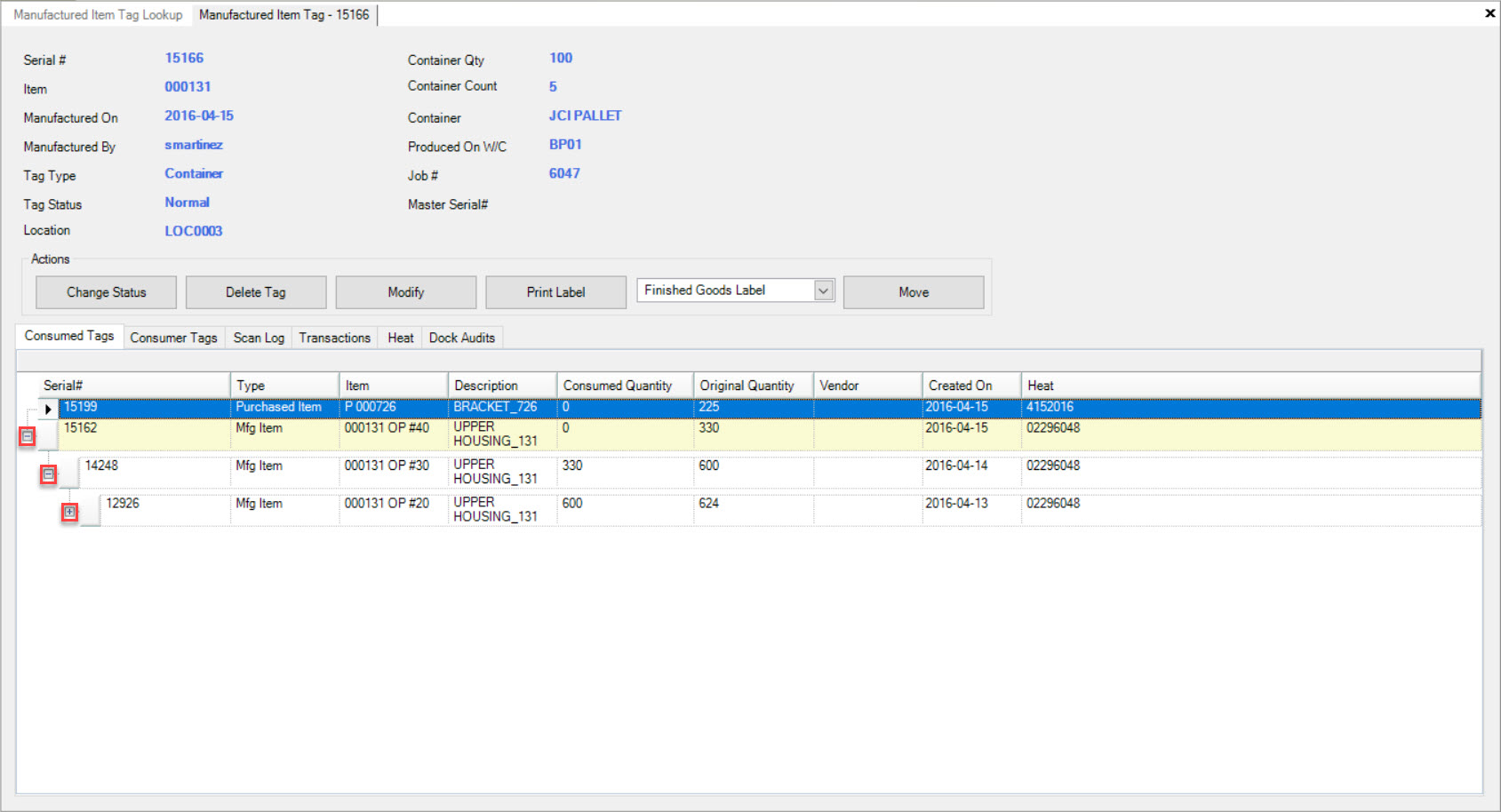The height and width of the screenshot is (812, 1501).
Task: Click the work center value BP01
Action: coord(565,145)
